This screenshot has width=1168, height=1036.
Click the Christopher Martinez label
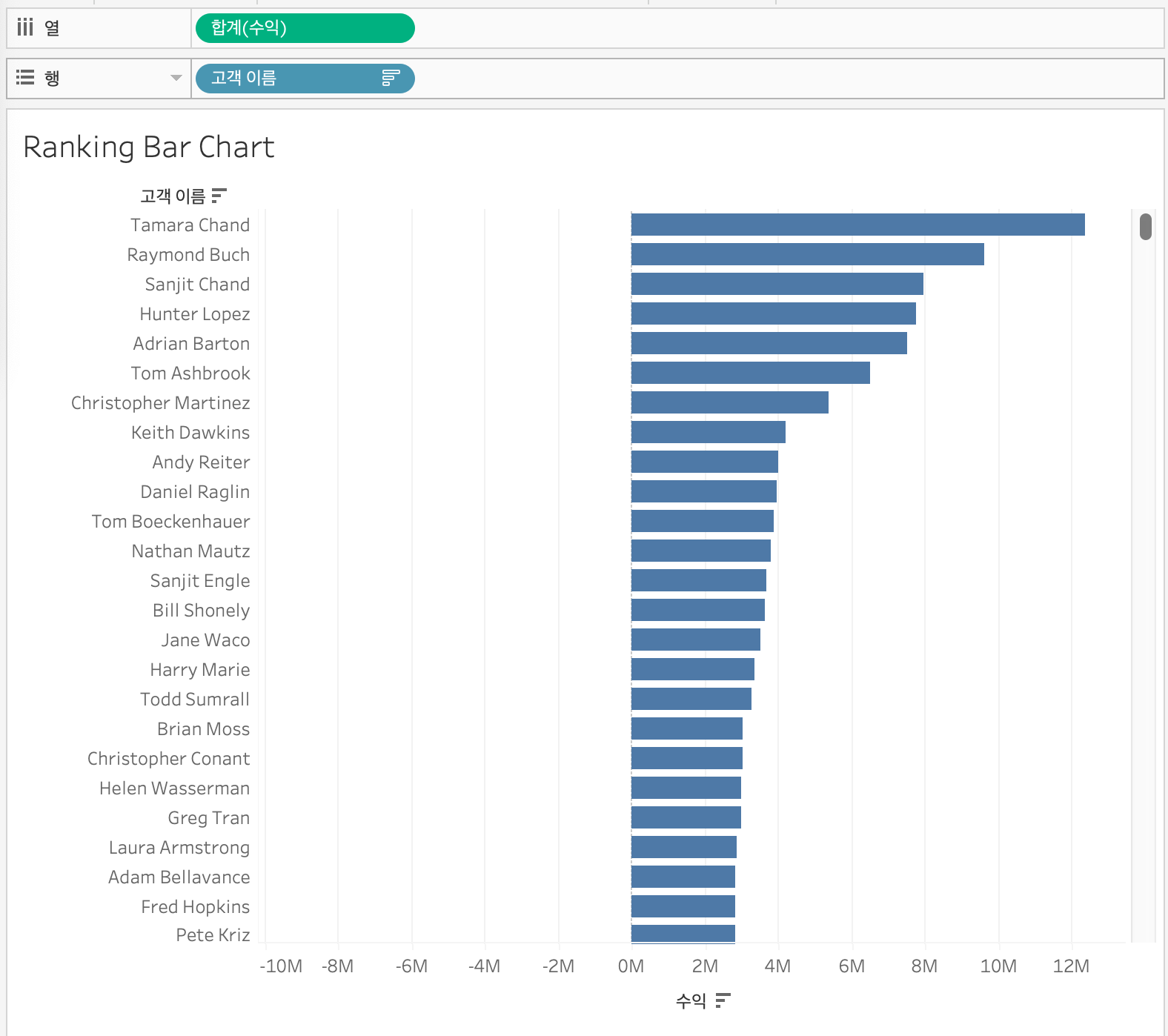pos(160,402)
